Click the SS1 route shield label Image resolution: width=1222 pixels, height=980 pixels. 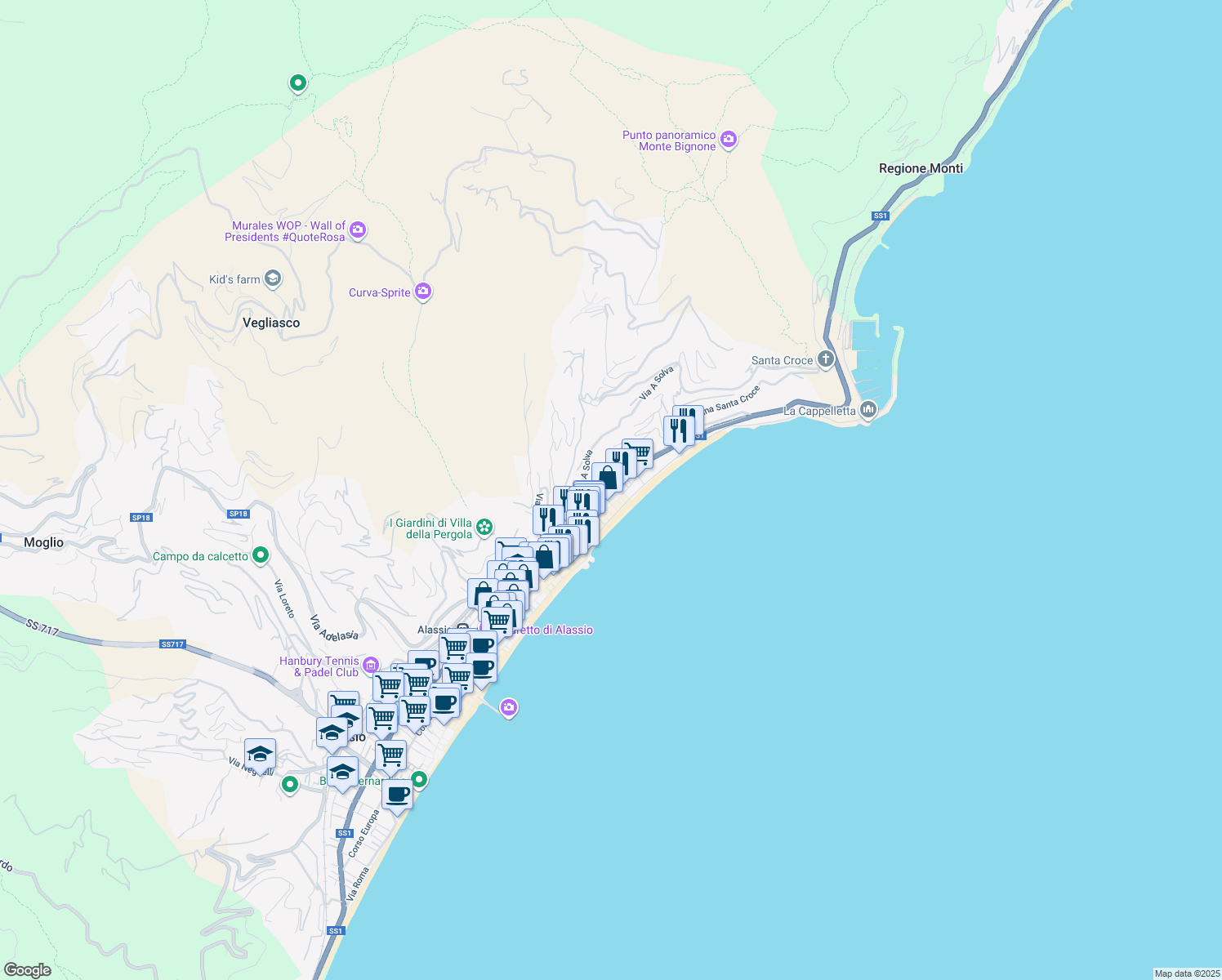tap(881, 216)
